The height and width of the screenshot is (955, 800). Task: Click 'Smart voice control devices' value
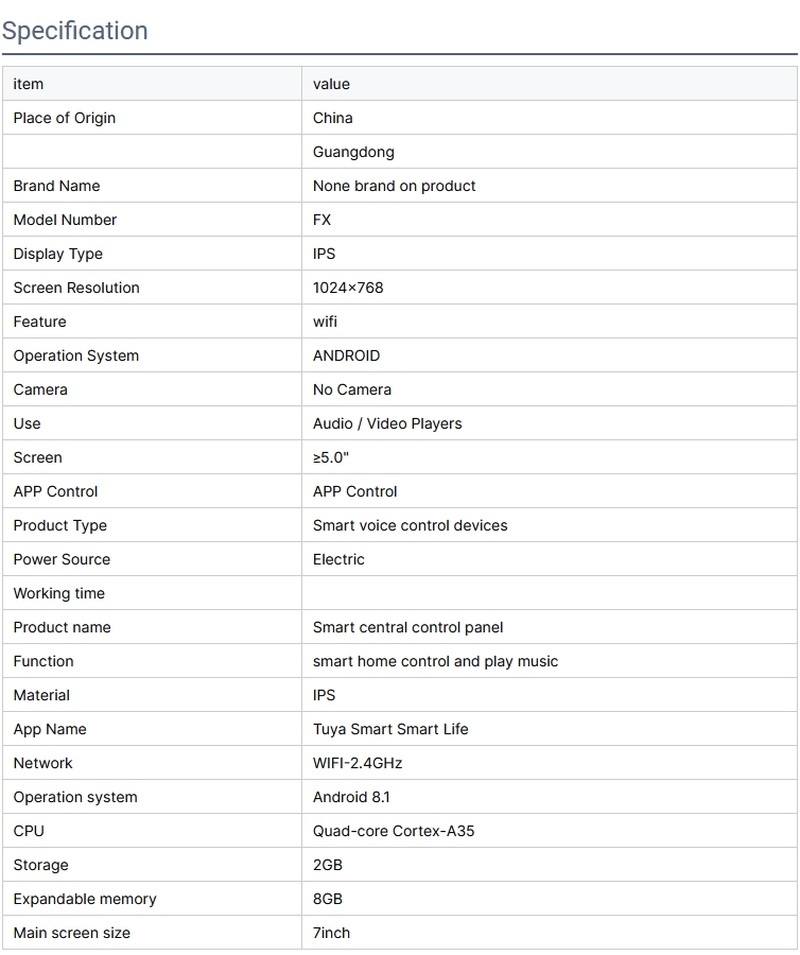click(x=410, y=526)
